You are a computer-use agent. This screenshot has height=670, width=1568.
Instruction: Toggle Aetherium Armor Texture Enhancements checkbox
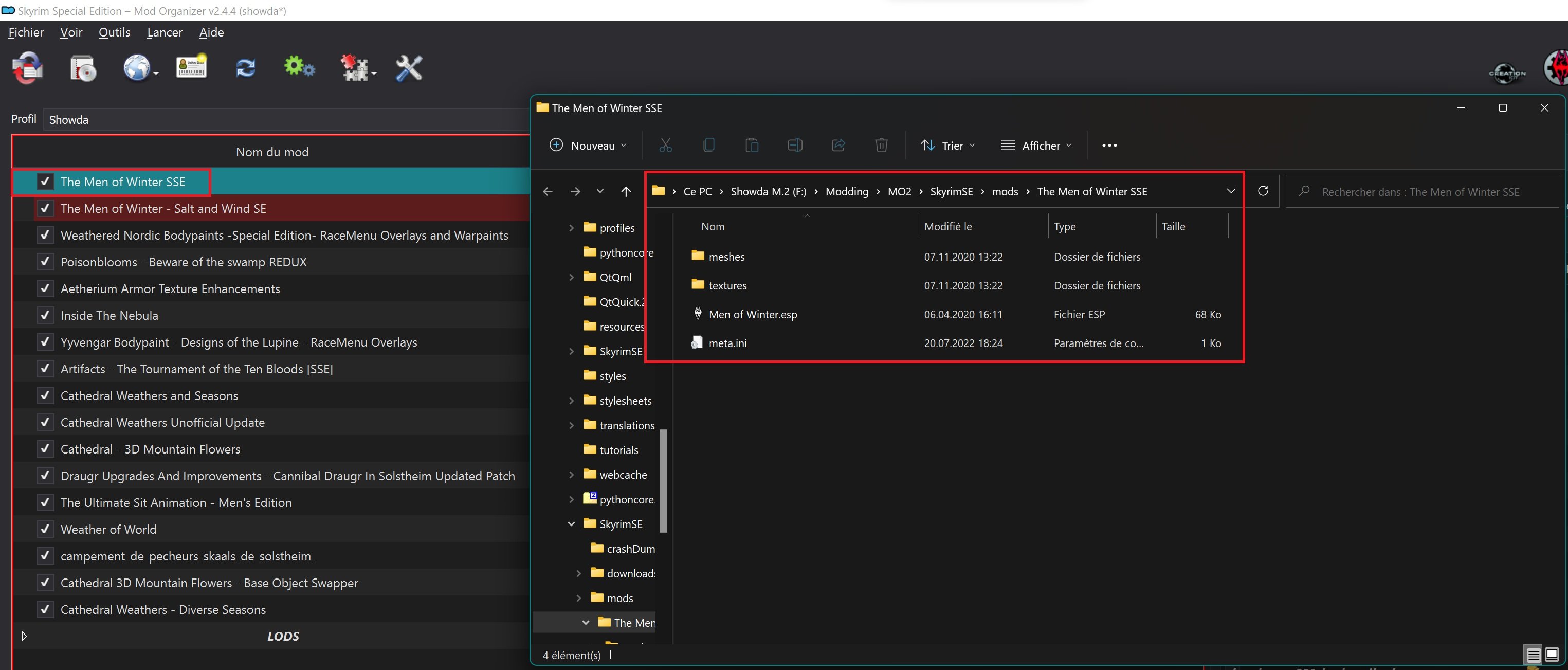coord(45,288)
